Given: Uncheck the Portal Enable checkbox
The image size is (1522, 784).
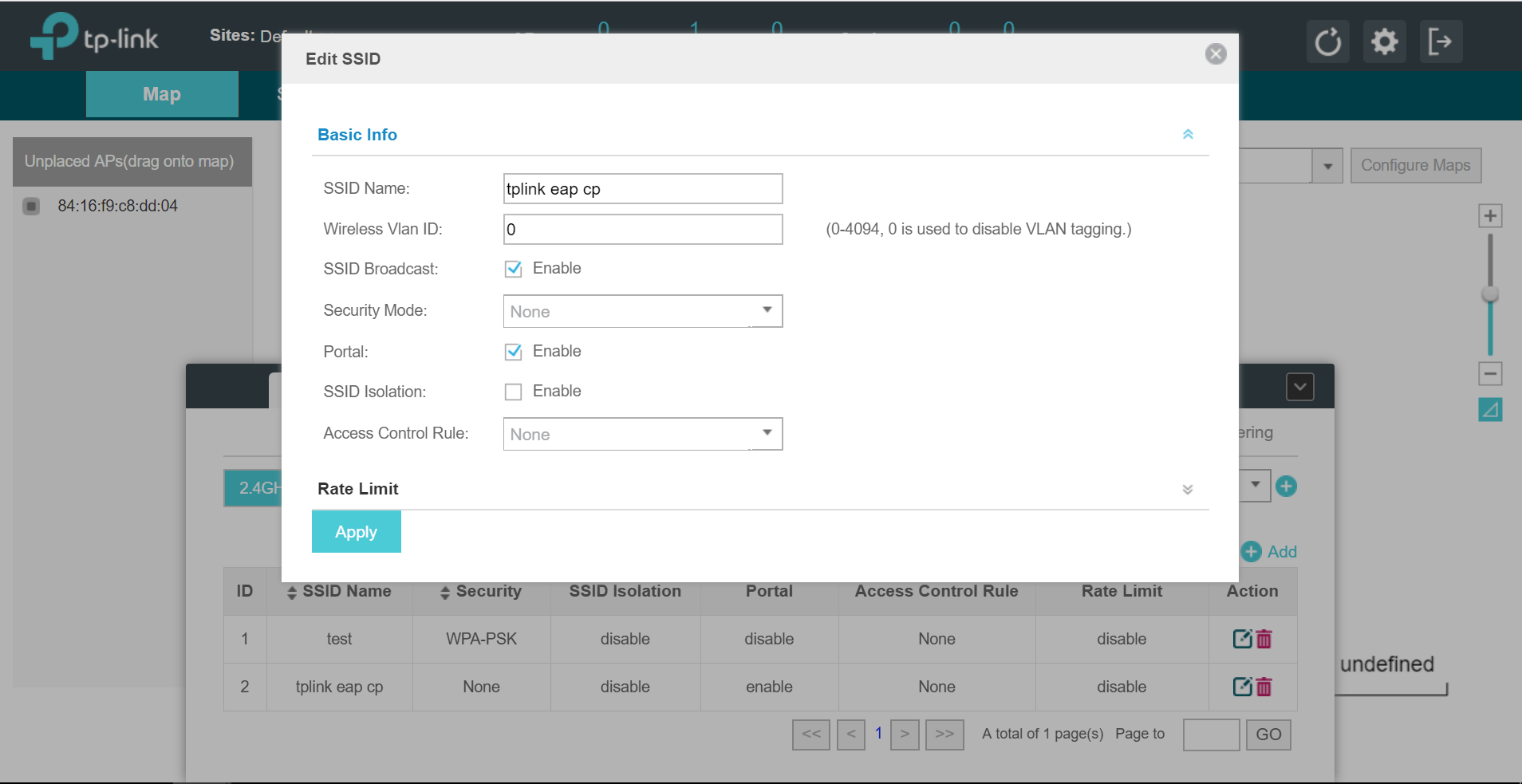Looking at the screenshot, I should click(513, 352).
